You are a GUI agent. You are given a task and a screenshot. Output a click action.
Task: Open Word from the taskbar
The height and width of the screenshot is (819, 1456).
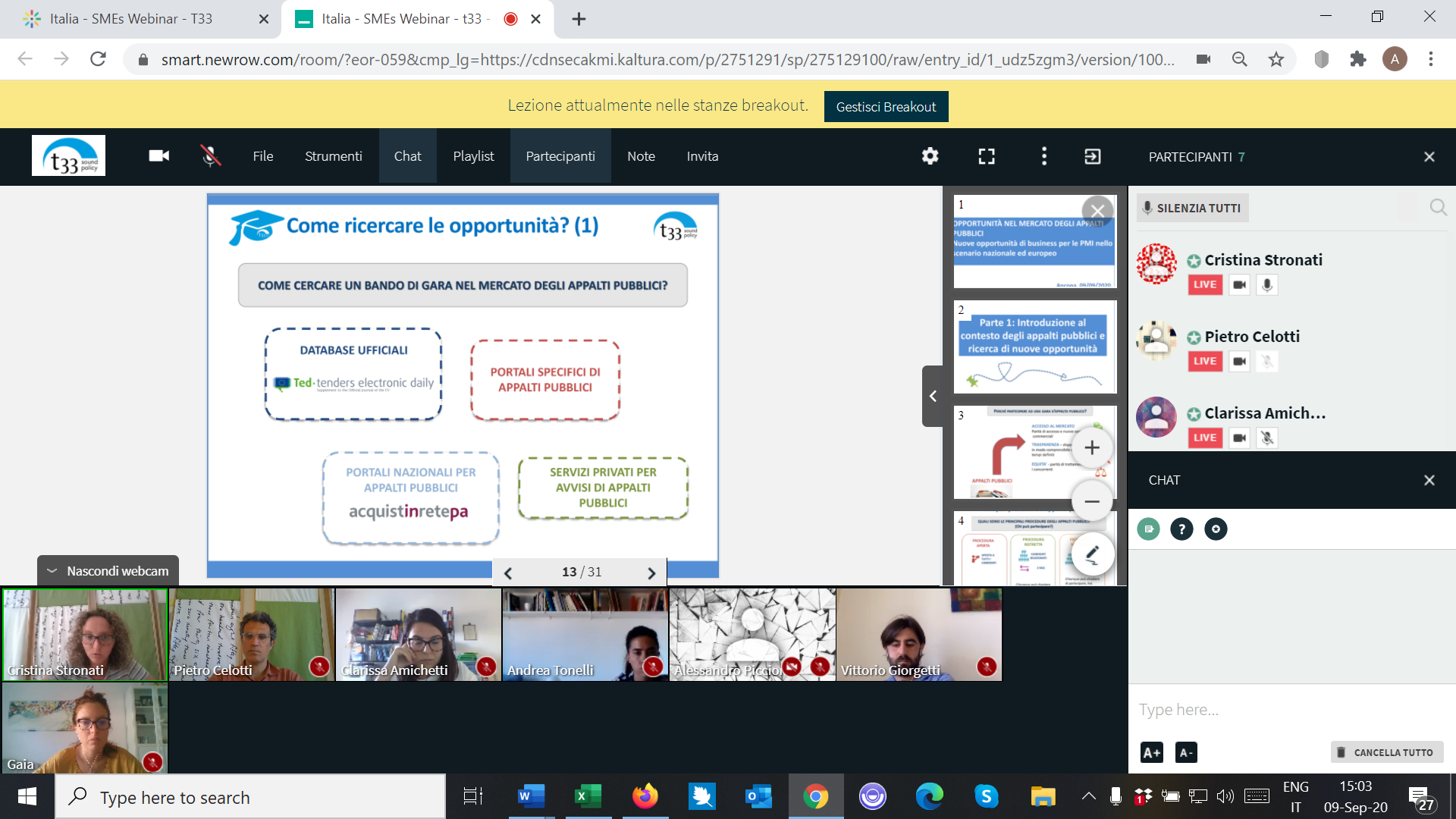tap(531, 796)
